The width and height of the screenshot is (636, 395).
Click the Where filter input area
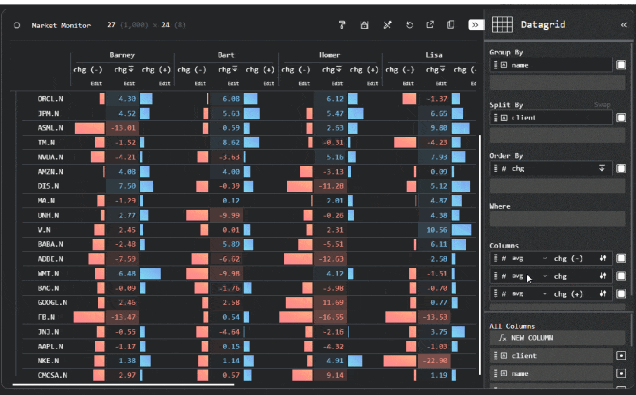click(557, 219)
